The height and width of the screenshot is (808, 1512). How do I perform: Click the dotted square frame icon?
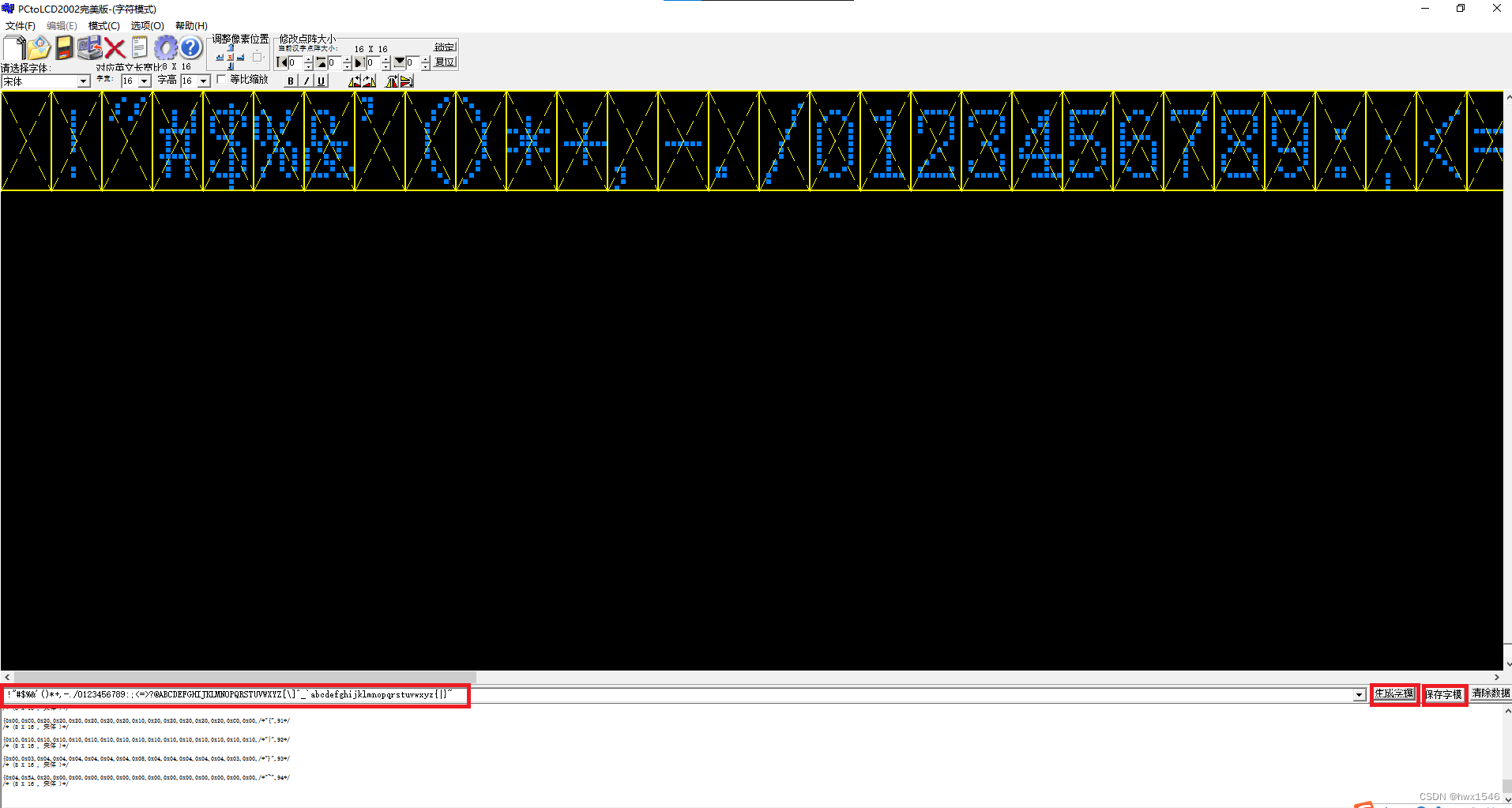pos(257,57)
